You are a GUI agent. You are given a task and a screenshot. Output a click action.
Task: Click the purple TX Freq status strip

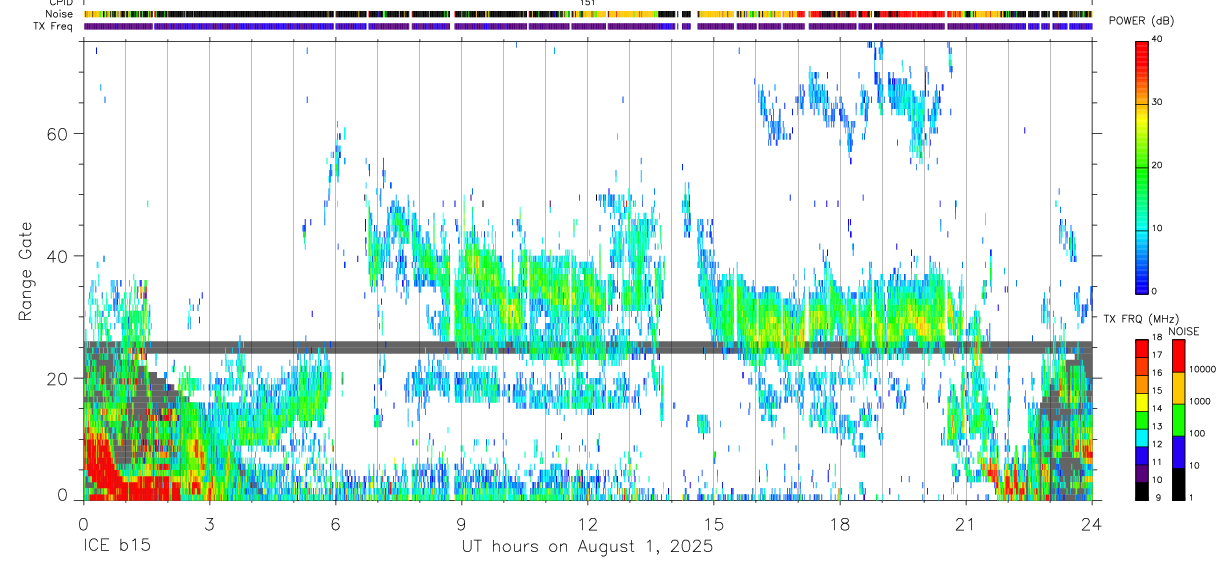pyautogui.click(x=588, y=26)
